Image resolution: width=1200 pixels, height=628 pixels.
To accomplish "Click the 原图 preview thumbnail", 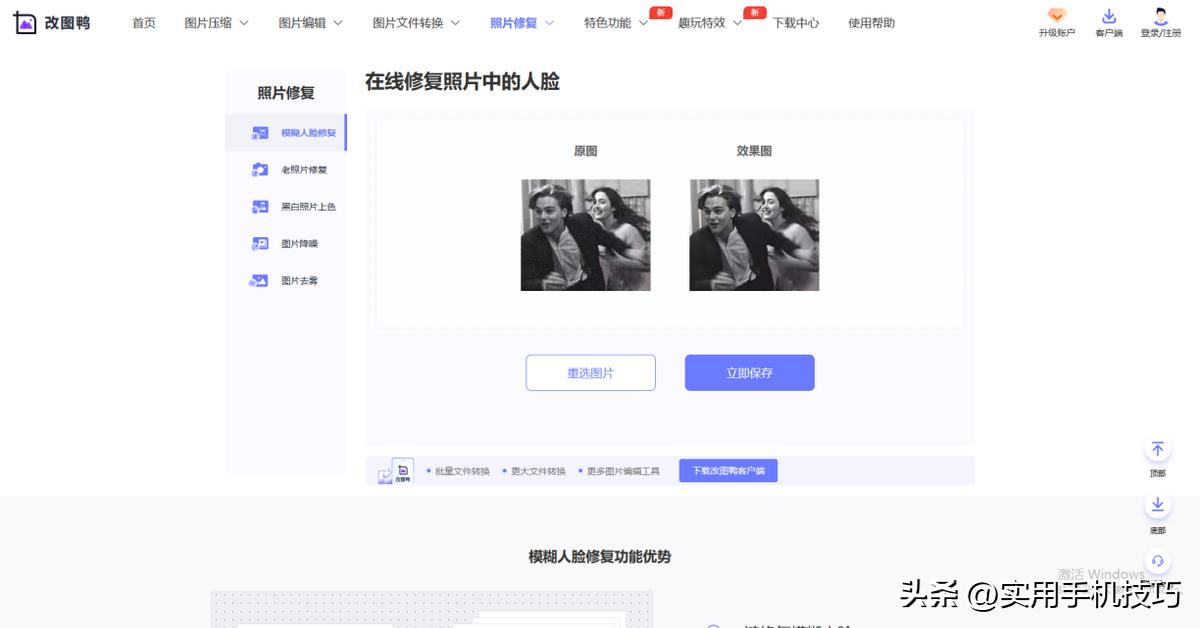I will pos(585,234).
